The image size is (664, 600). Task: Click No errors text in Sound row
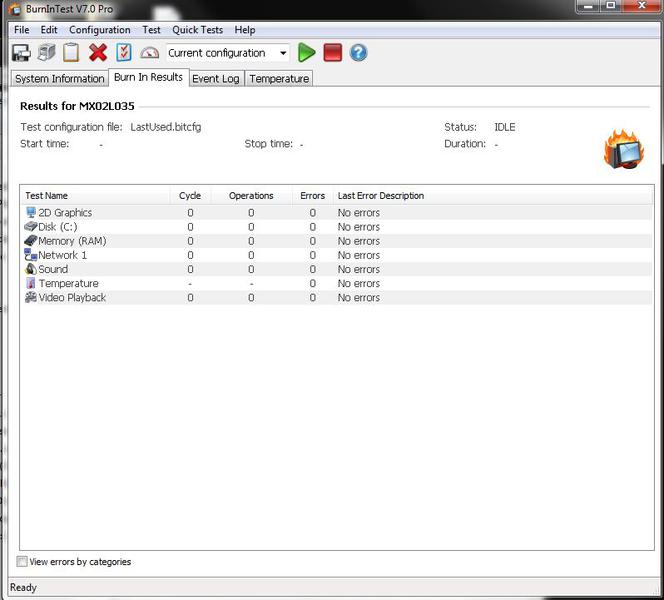click(x=358, y=269)
